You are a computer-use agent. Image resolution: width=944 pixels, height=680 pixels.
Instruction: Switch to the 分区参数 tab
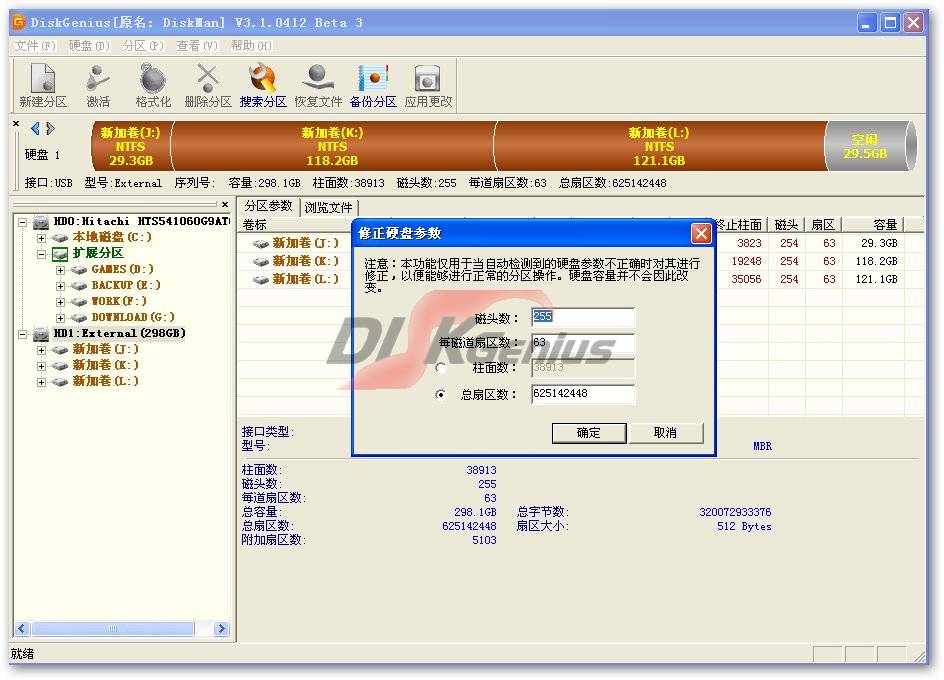269,207
